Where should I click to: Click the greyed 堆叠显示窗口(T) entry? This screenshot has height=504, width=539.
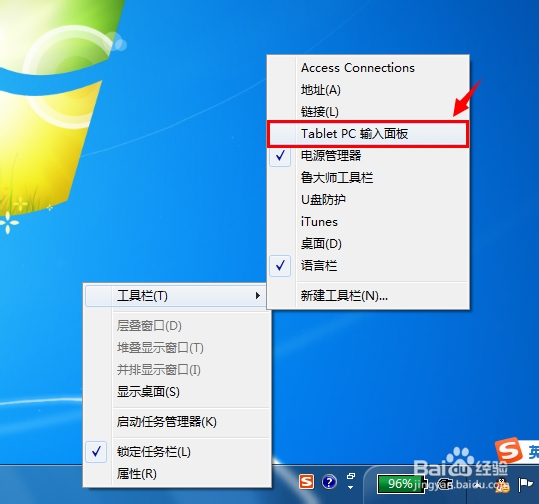177,348
